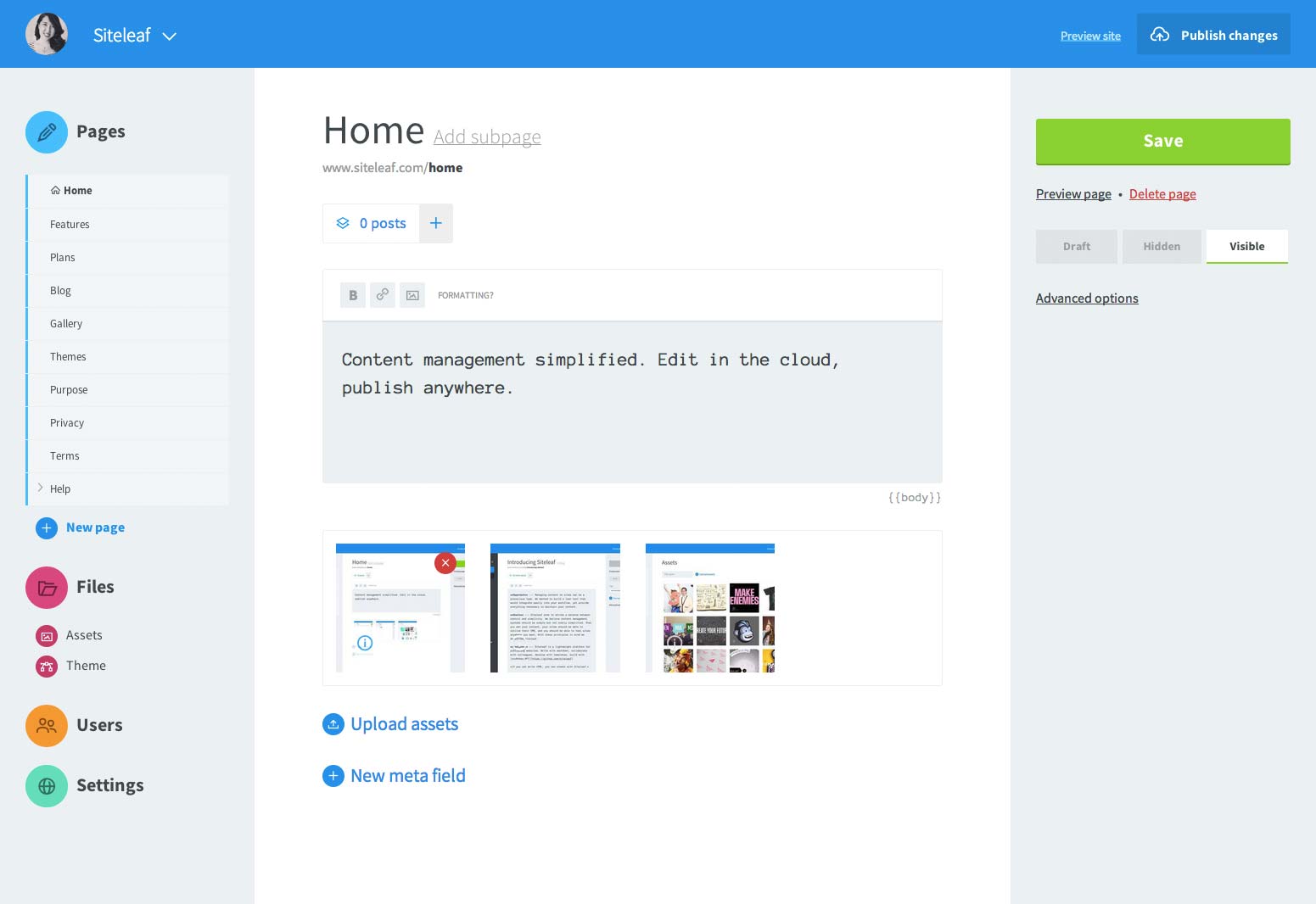Set page visibility to Hidden
The width and height of the screenshot is (1316, 904).
click(x=1162, y=247)
